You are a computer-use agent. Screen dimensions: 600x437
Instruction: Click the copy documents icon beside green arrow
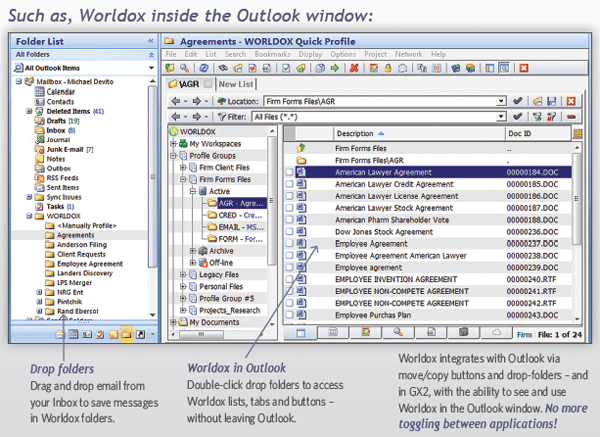coord(320,68)
